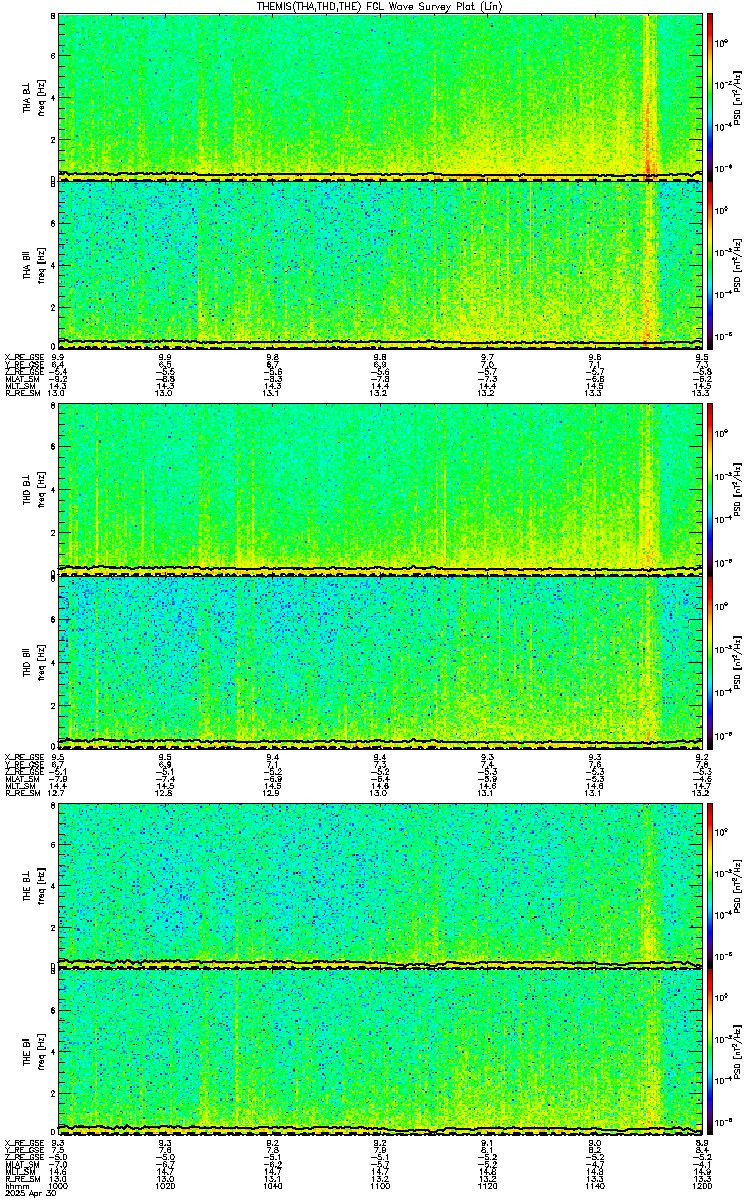
Task: Click PSD [nT²/Hz] label beside THD B-perpendicular color bar
Action: [736, 488]
